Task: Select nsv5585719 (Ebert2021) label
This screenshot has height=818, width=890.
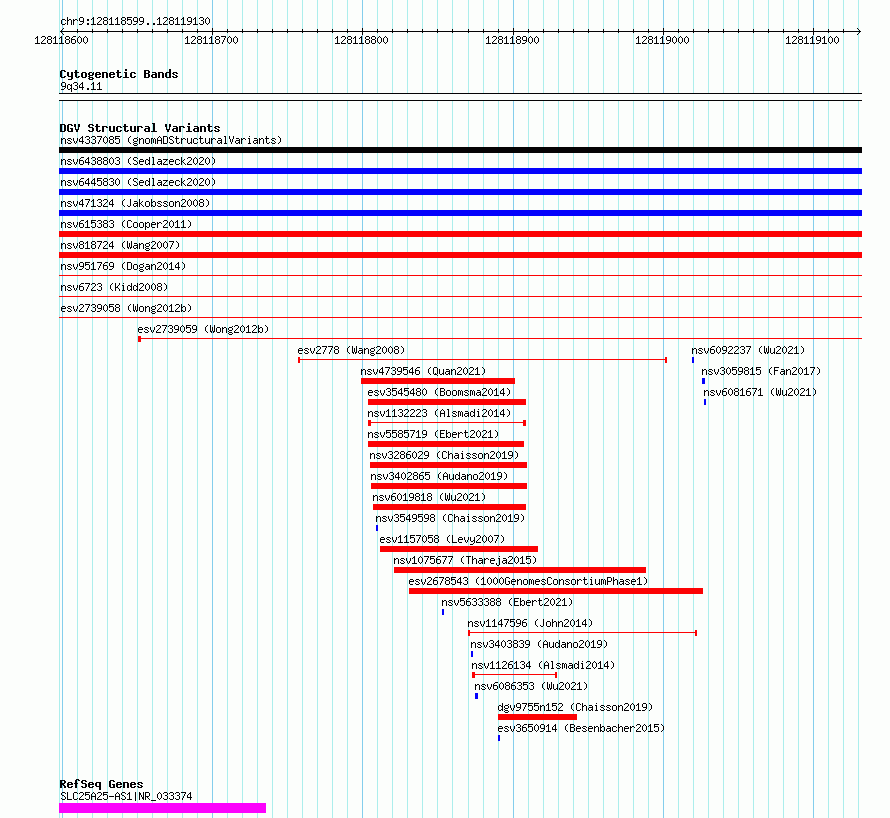Action: click(433, 434)
